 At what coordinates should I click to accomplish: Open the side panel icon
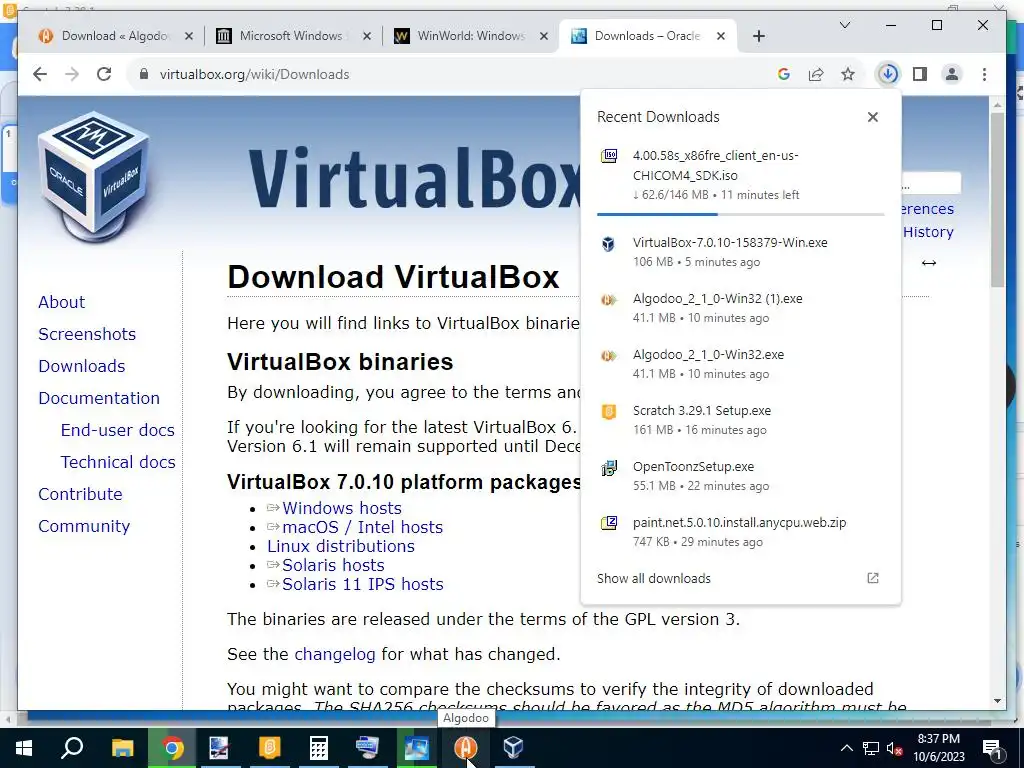tap(920, 74)
